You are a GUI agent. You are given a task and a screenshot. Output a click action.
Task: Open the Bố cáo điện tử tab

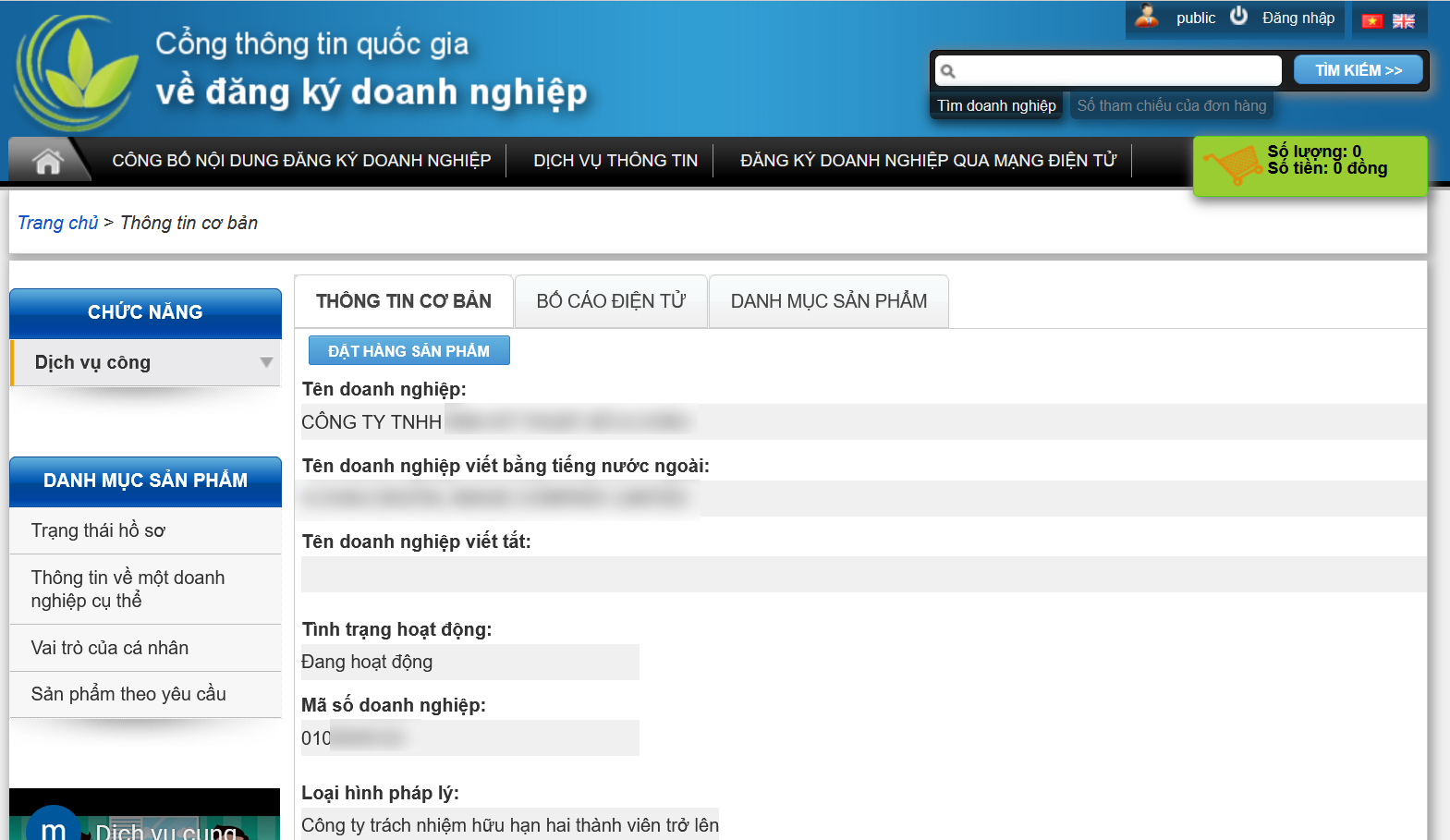[611, 301]
